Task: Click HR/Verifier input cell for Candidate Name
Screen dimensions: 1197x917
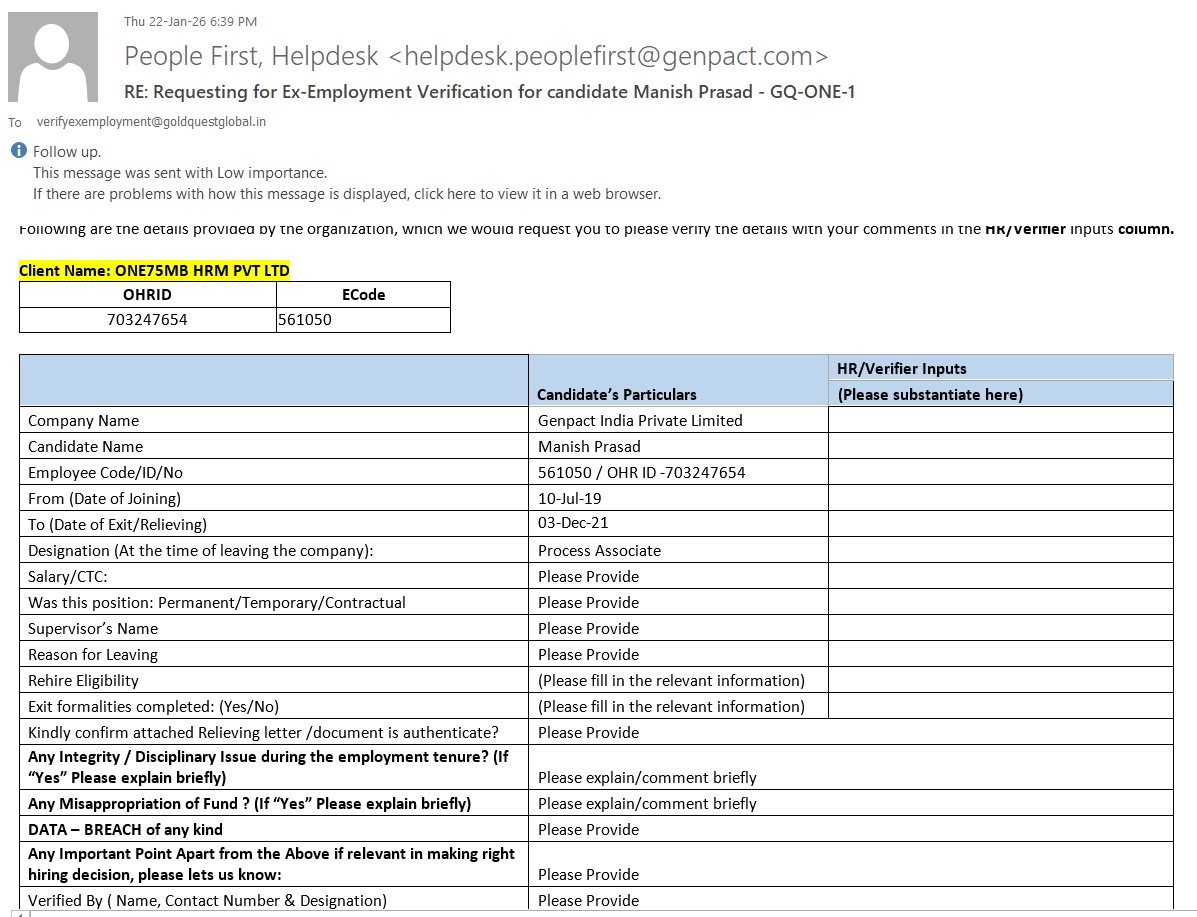Action: tap(1000, 446)
